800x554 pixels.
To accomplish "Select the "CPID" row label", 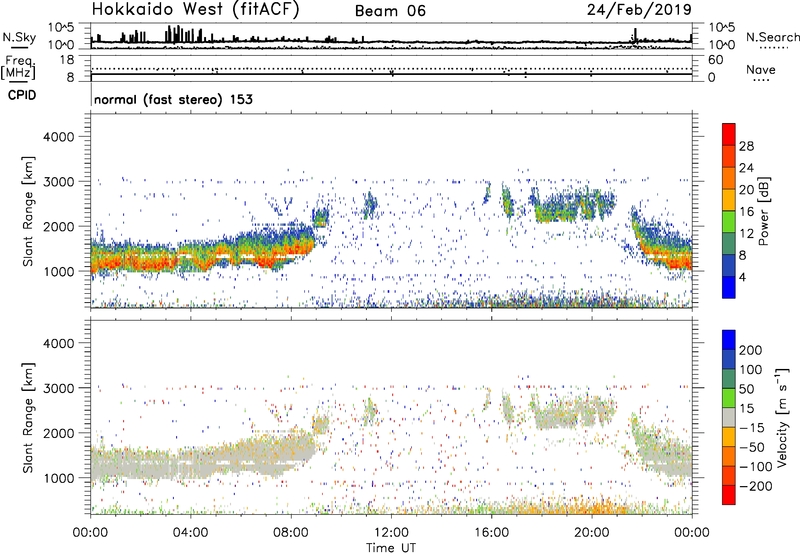I will coord(22,95).
